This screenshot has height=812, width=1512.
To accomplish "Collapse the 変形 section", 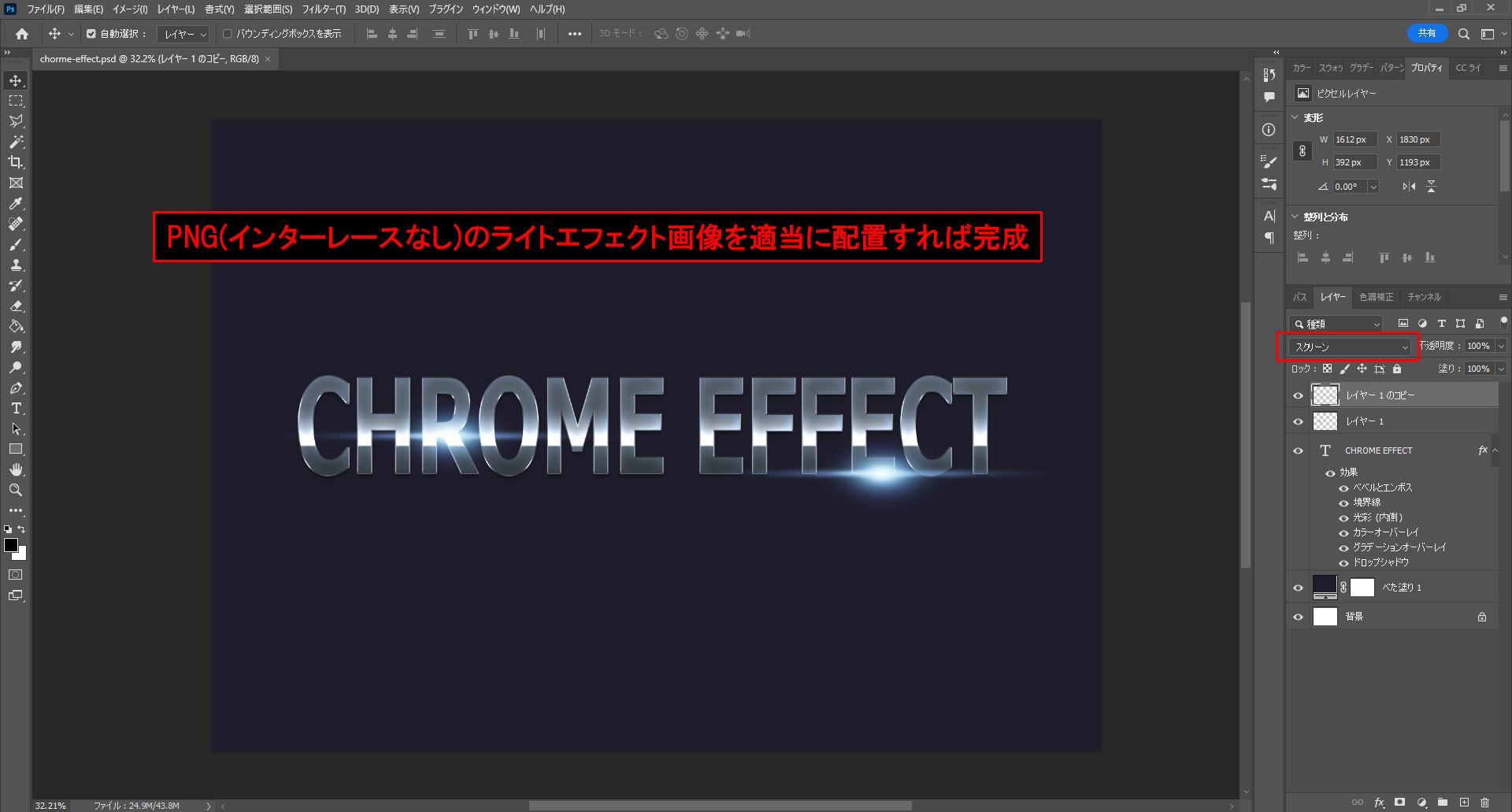I will tap(1295, 117).
